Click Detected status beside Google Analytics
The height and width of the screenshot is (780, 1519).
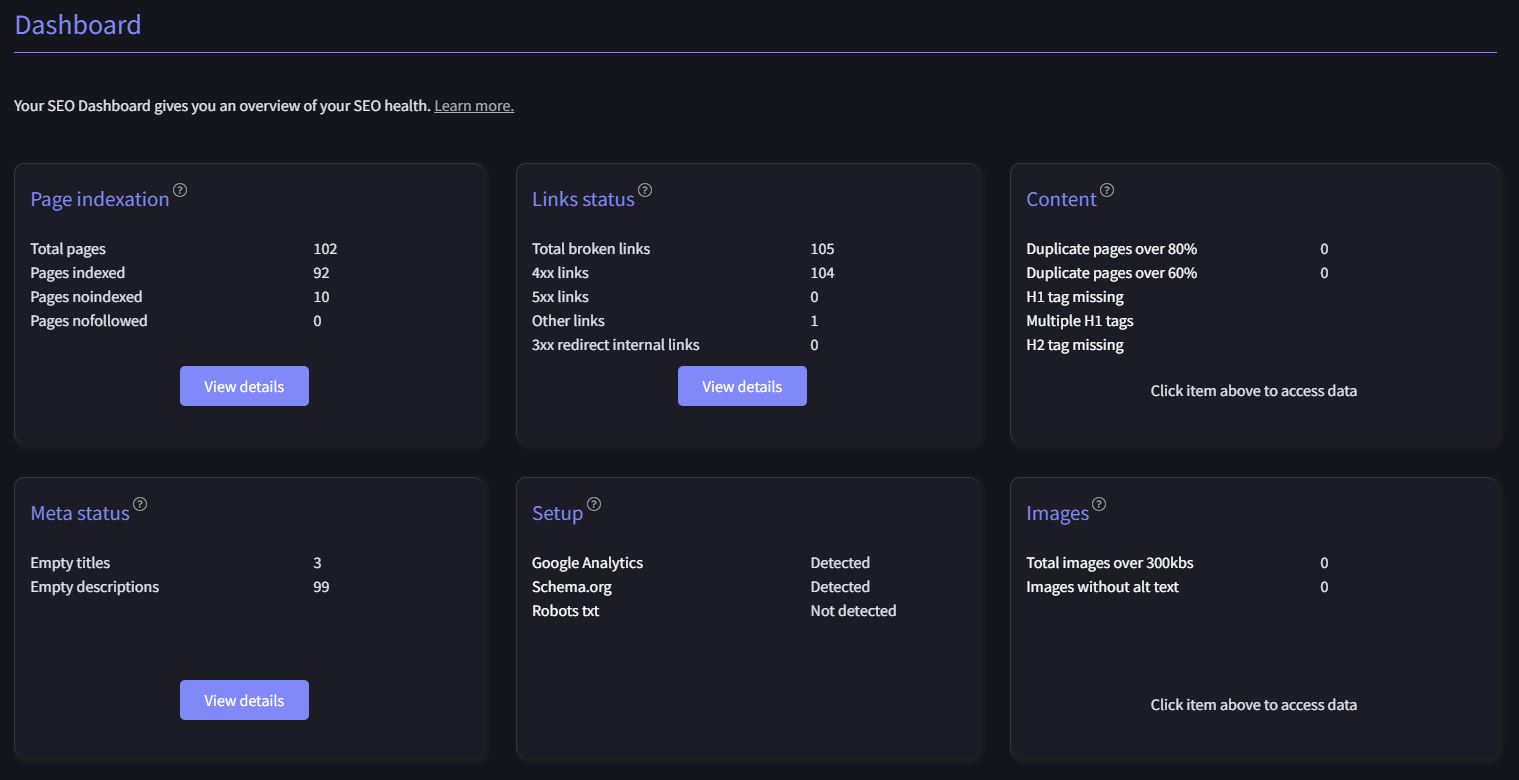[840, 563]
